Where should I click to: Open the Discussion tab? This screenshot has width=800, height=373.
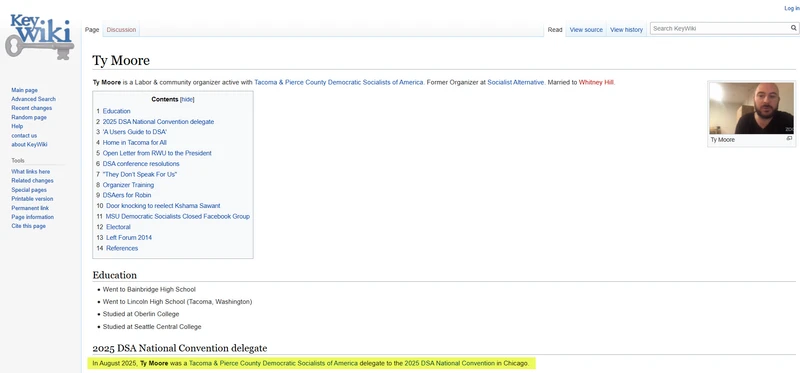point(121,30)
